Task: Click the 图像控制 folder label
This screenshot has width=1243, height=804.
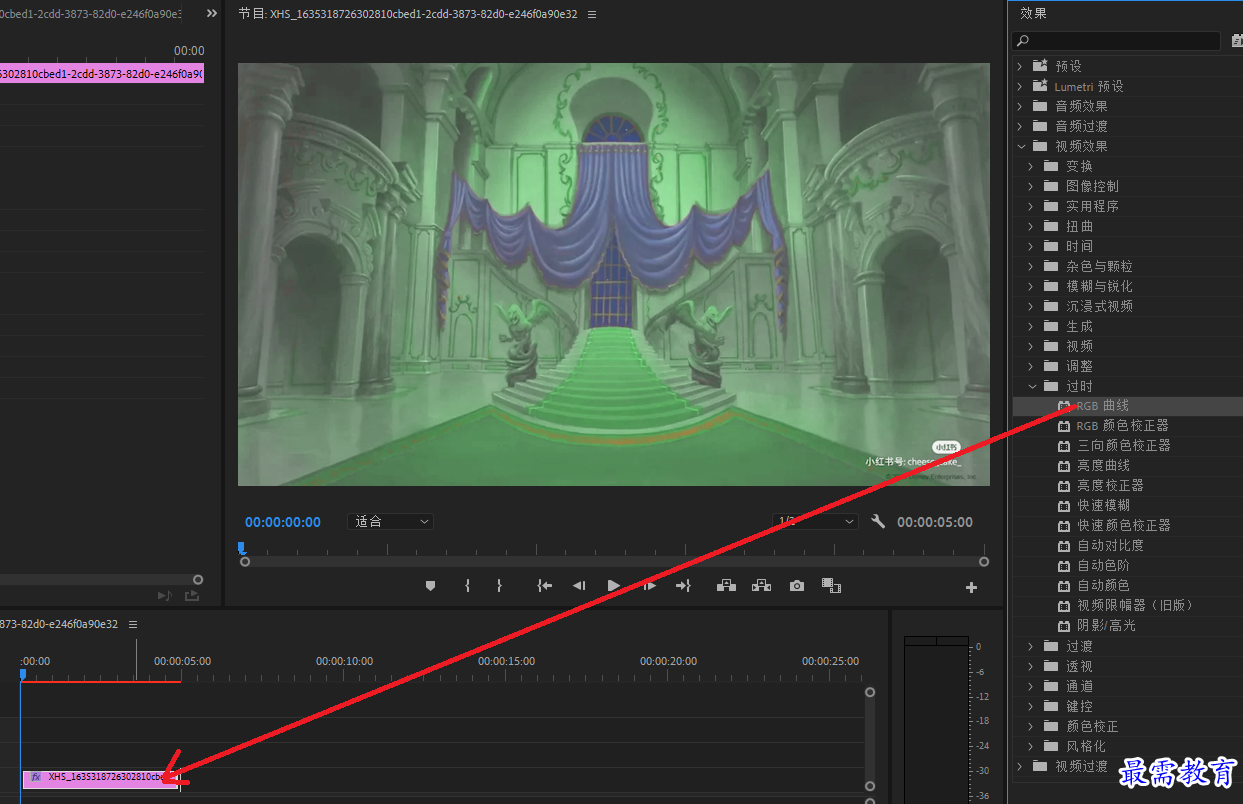Action: point(1092,186)
